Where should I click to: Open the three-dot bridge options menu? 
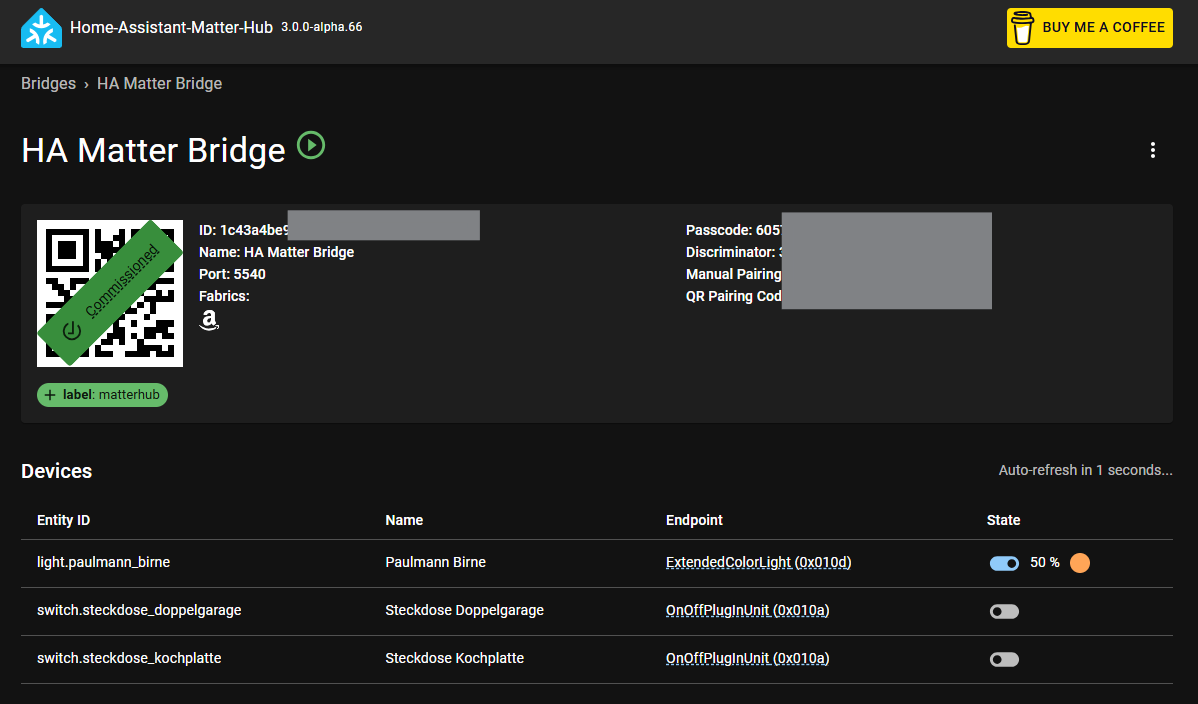click(1152, 151)
